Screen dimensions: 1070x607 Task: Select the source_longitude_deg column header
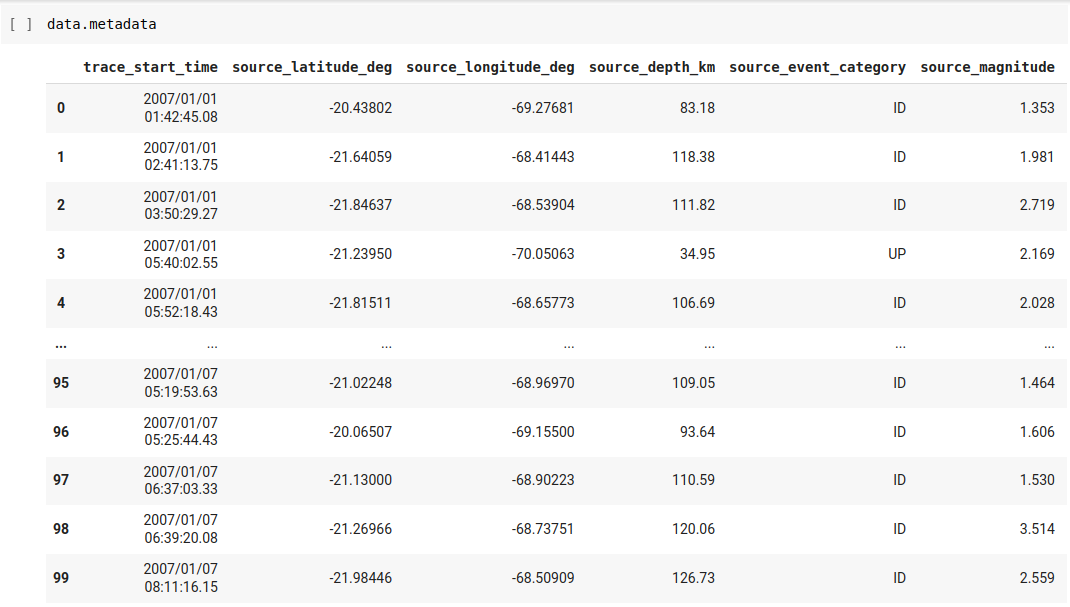(490, 67)
